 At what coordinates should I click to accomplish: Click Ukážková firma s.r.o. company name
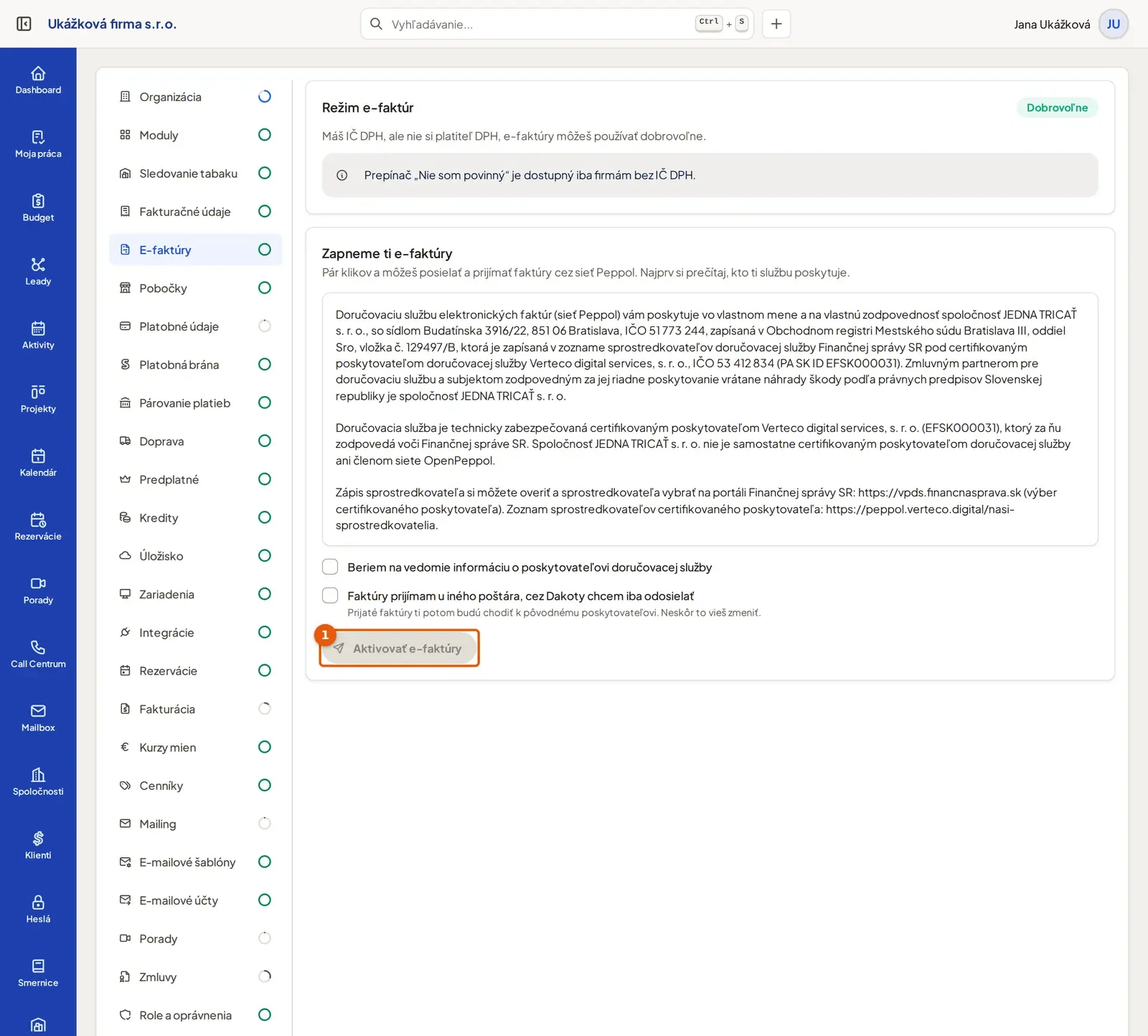[x=112, y=24]
